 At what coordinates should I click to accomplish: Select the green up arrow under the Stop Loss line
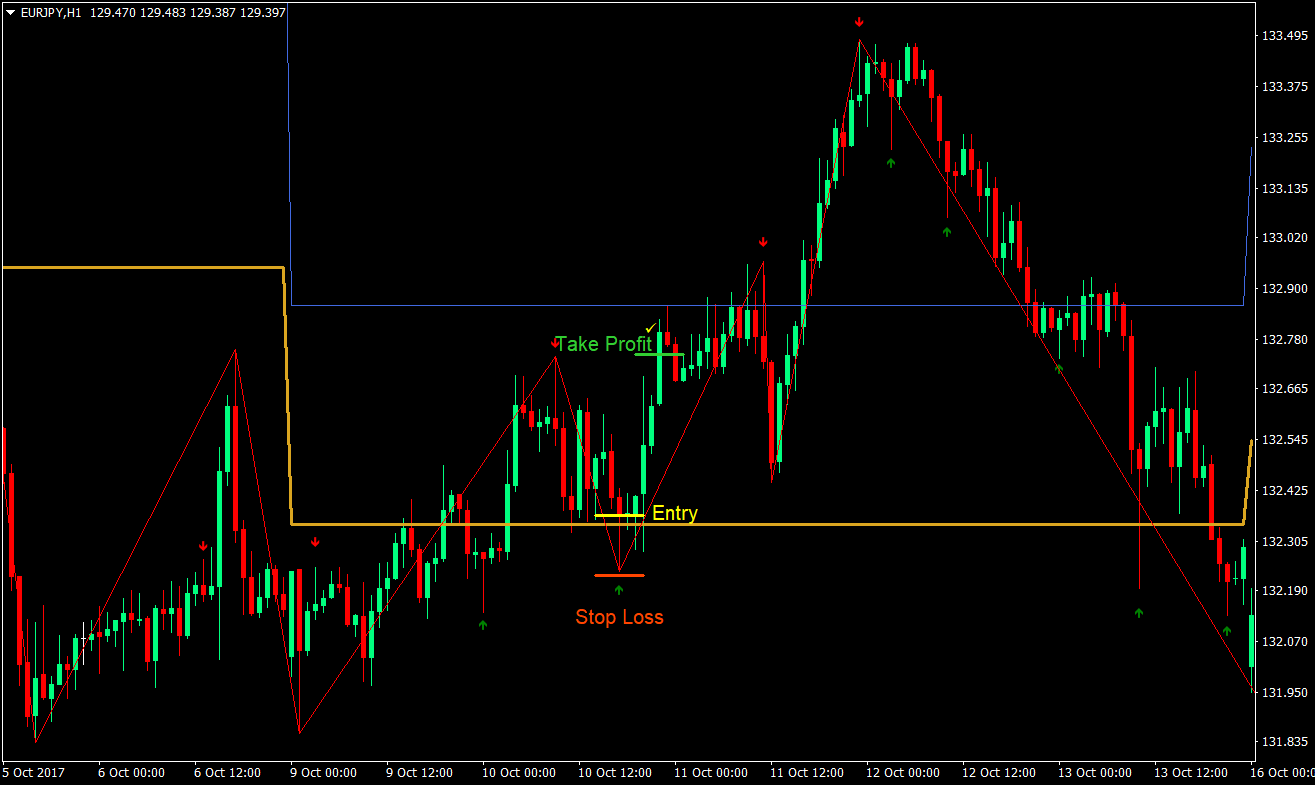(618, 590)
